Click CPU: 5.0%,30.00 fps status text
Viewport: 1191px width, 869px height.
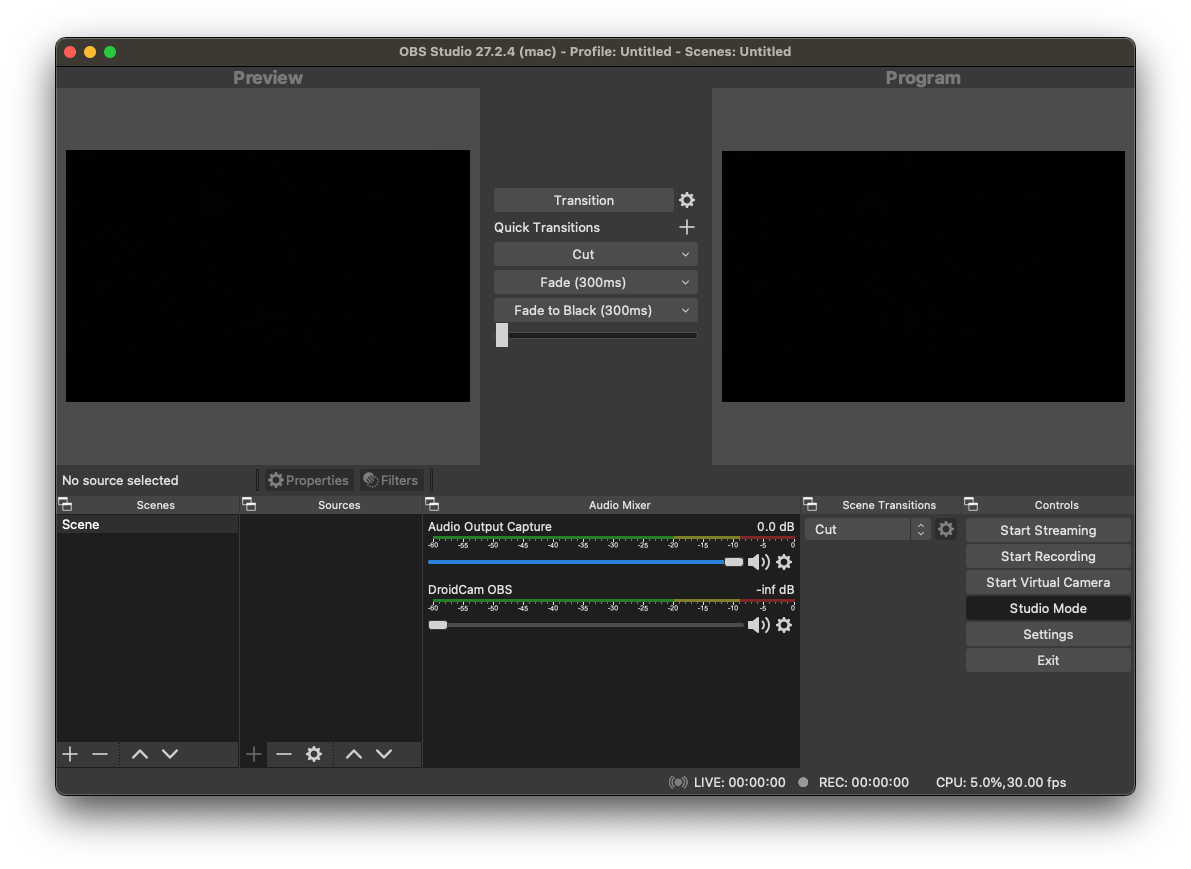(x=1001, y=782)
